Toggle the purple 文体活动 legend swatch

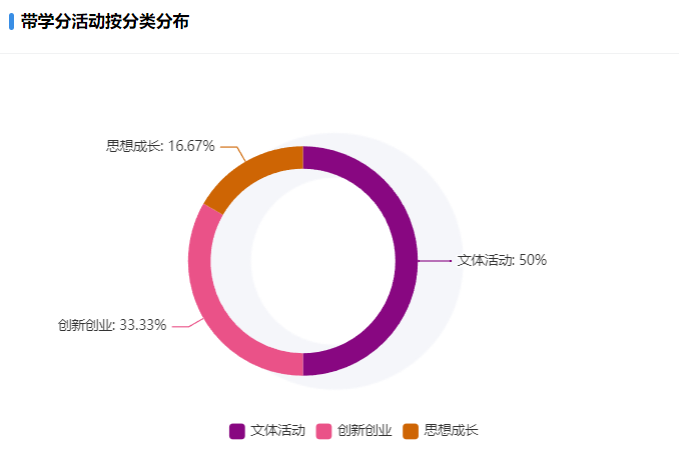tap(237, 431)
